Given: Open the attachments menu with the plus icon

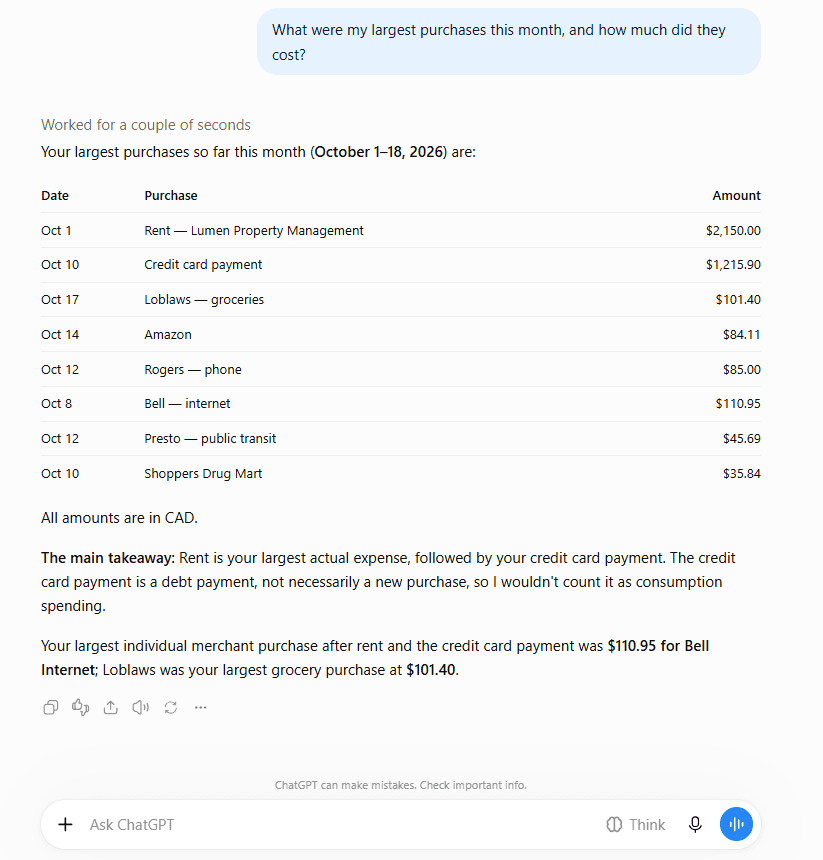Looking at the screenshot, I should pyautogui.click(x=65, y=824).
